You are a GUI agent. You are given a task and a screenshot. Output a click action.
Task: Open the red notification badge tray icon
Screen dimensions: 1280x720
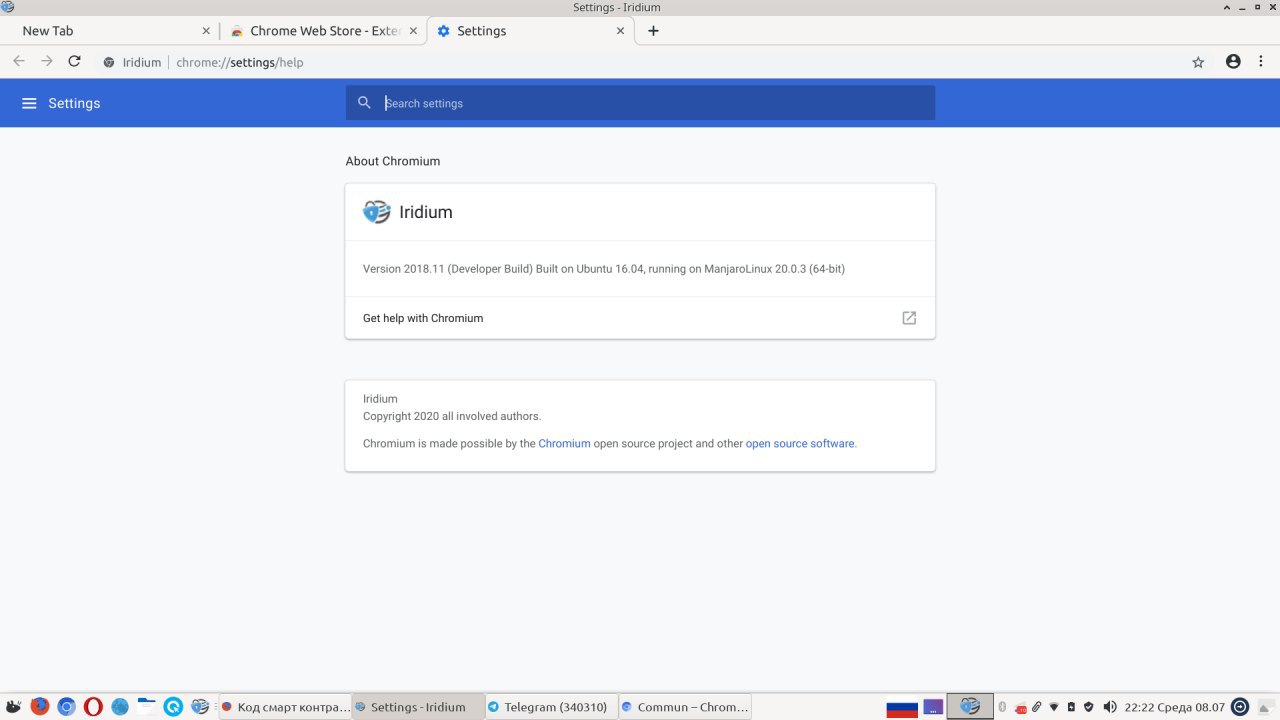click(1020, 708)
